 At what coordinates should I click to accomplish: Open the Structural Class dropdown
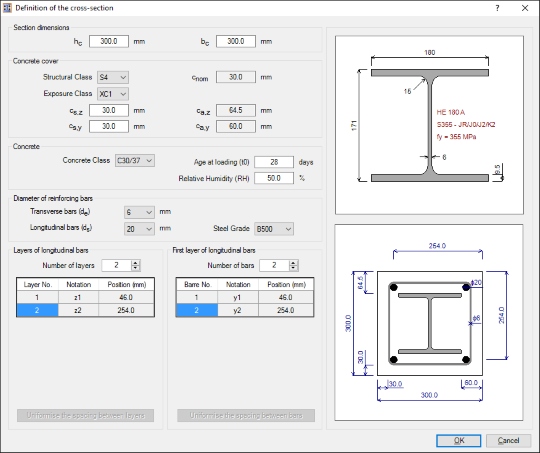click(x=113, y=77)
